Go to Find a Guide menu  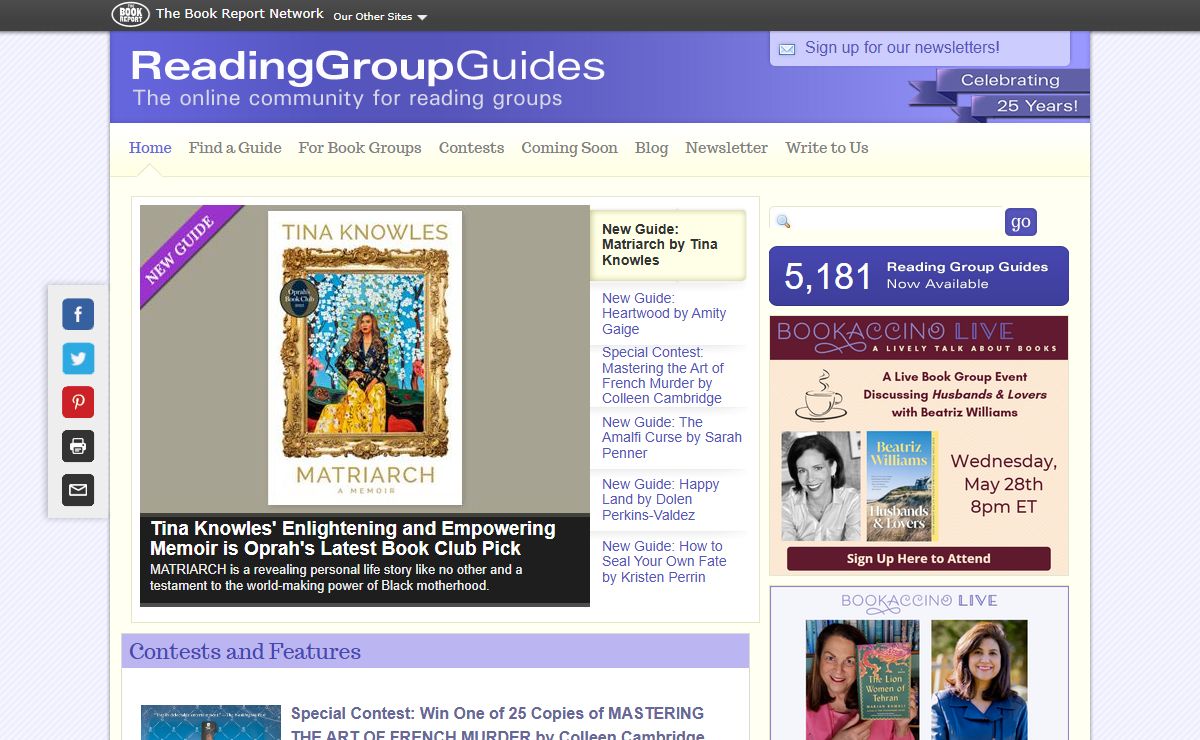pyautogui.click(x=235, y=148)
